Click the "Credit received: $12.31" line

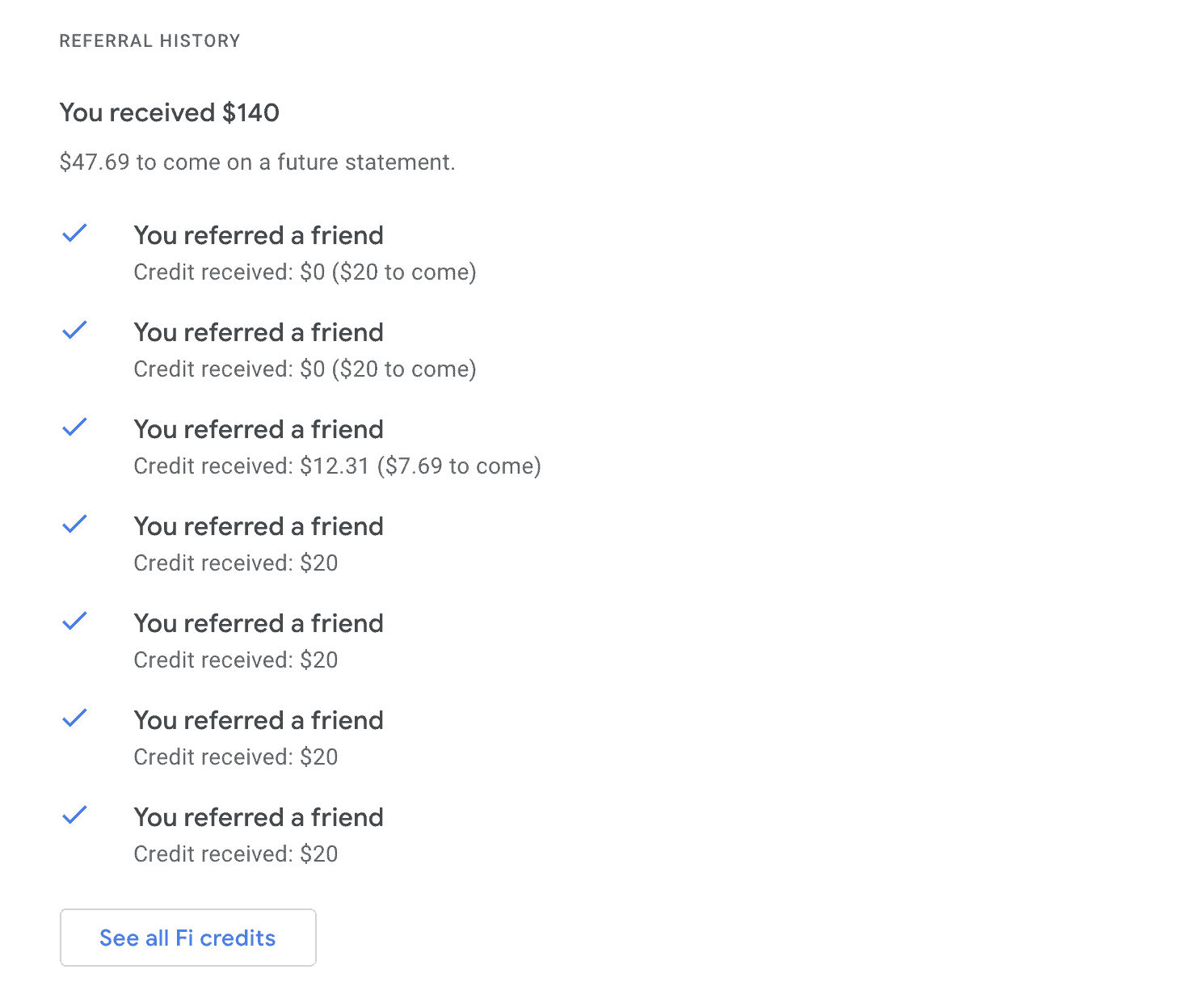[x=337, y=466]
